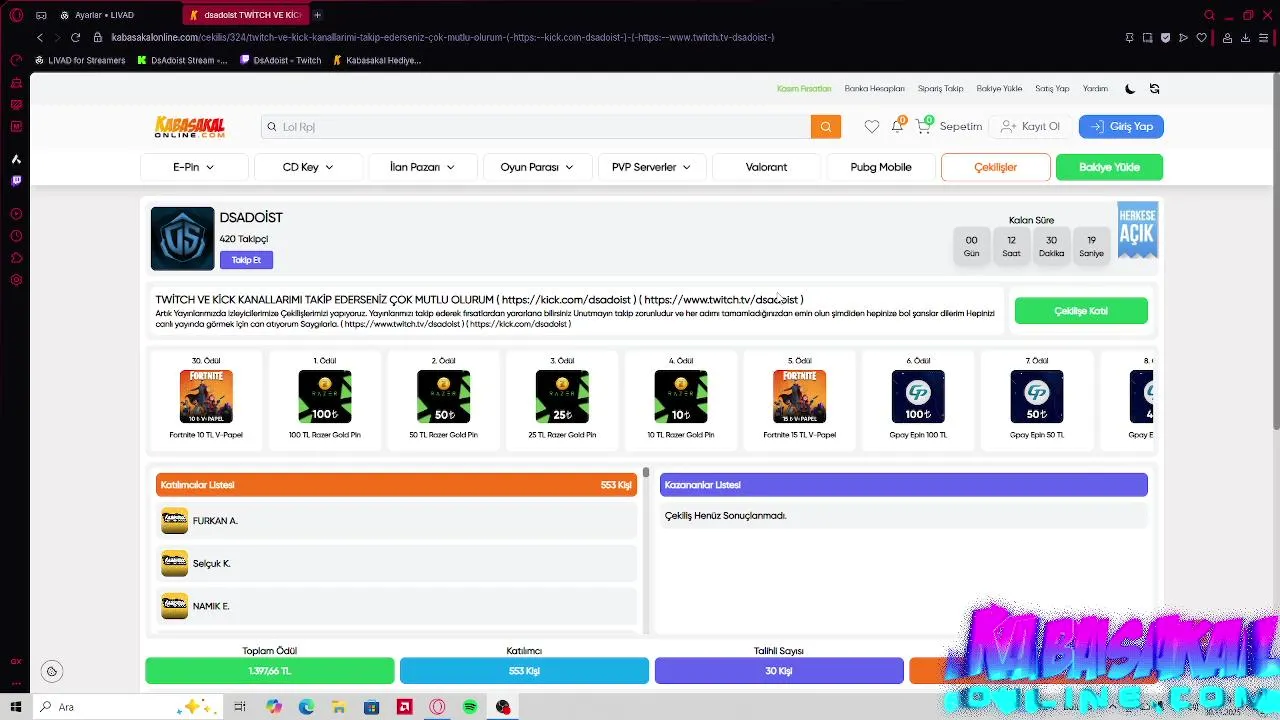Click the Kabasakal Online logo
This screenshot has height=720, width=1280.
tap(190, 127)
